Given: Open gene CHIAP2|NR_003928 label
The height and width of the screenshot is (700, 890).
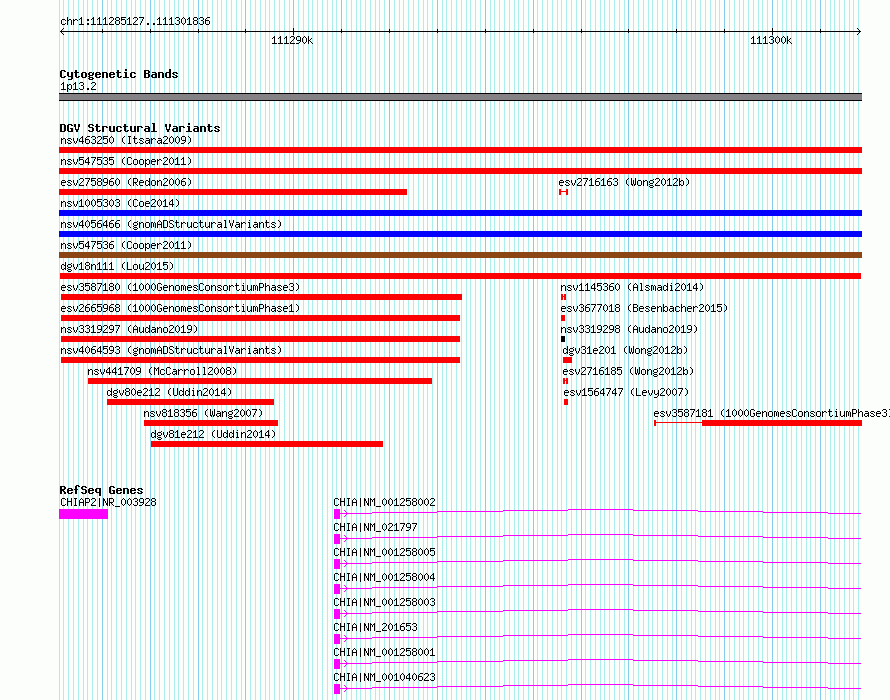Looking at the screenshot, I should (x=108, y=502).
